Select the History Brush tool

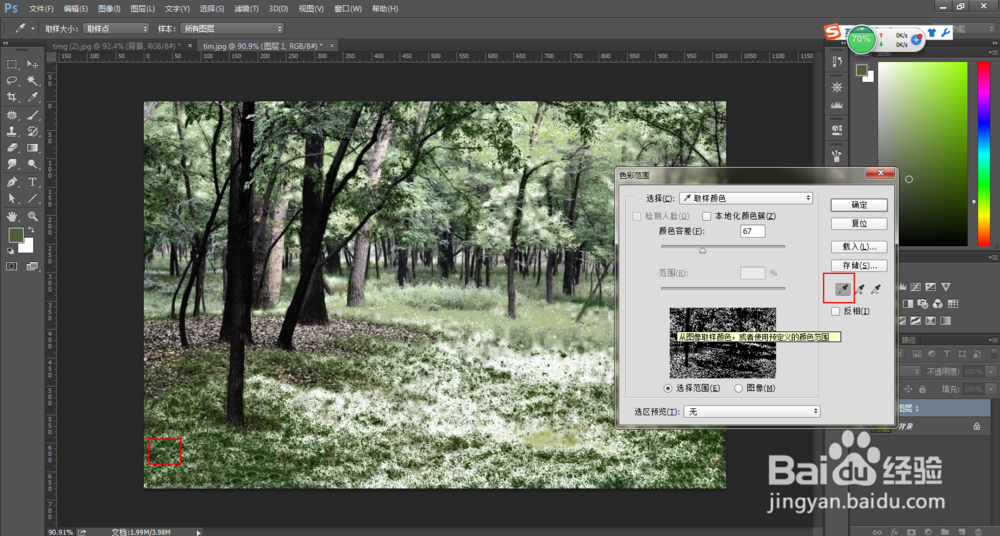(x=33, y=131)
